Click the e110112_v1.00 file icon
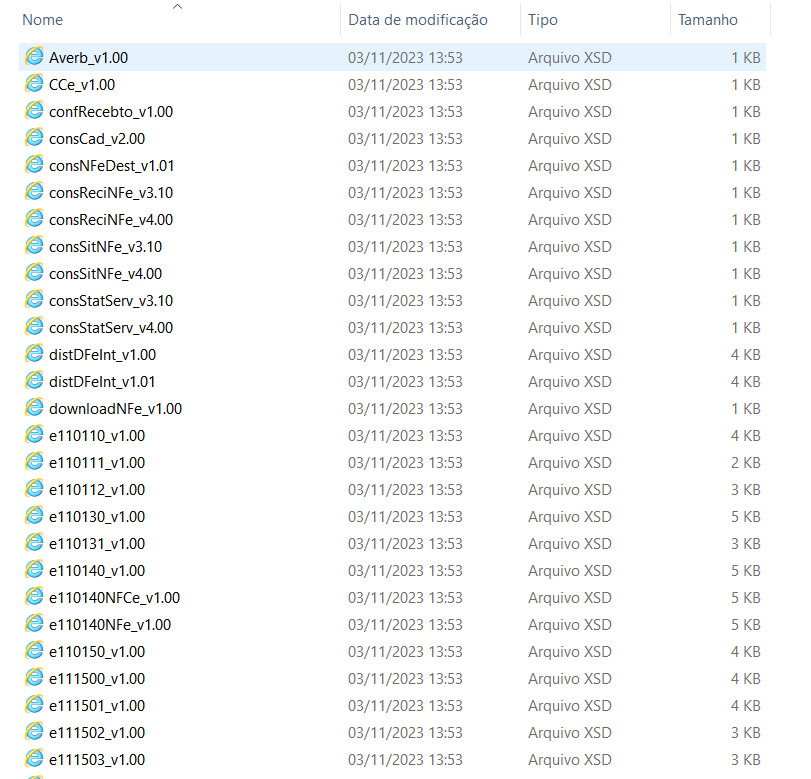This screenshot has height=779, width=811. pyautogui.click(x=34, y=488)
